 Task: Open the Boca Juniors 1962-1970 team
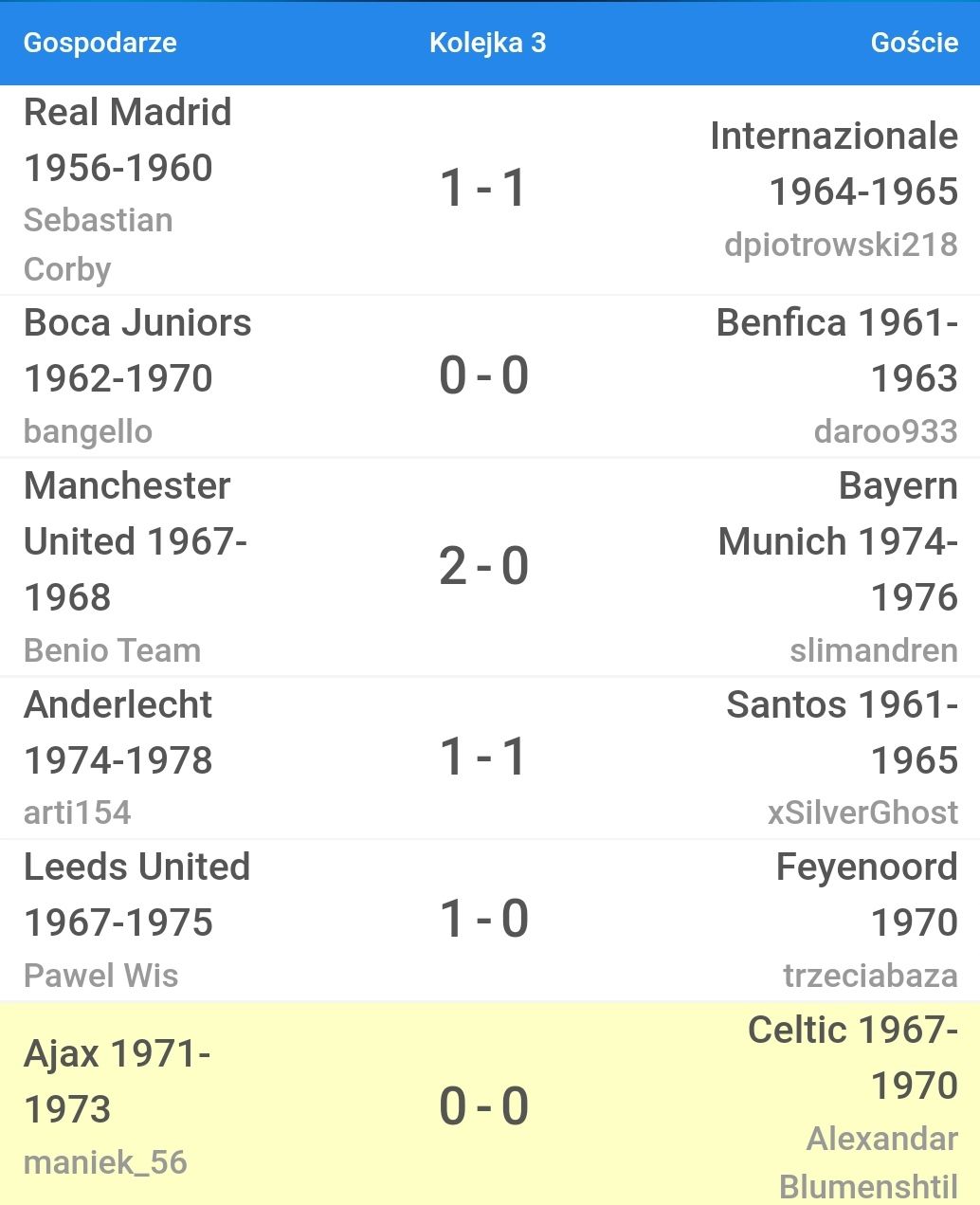[137, 350]
